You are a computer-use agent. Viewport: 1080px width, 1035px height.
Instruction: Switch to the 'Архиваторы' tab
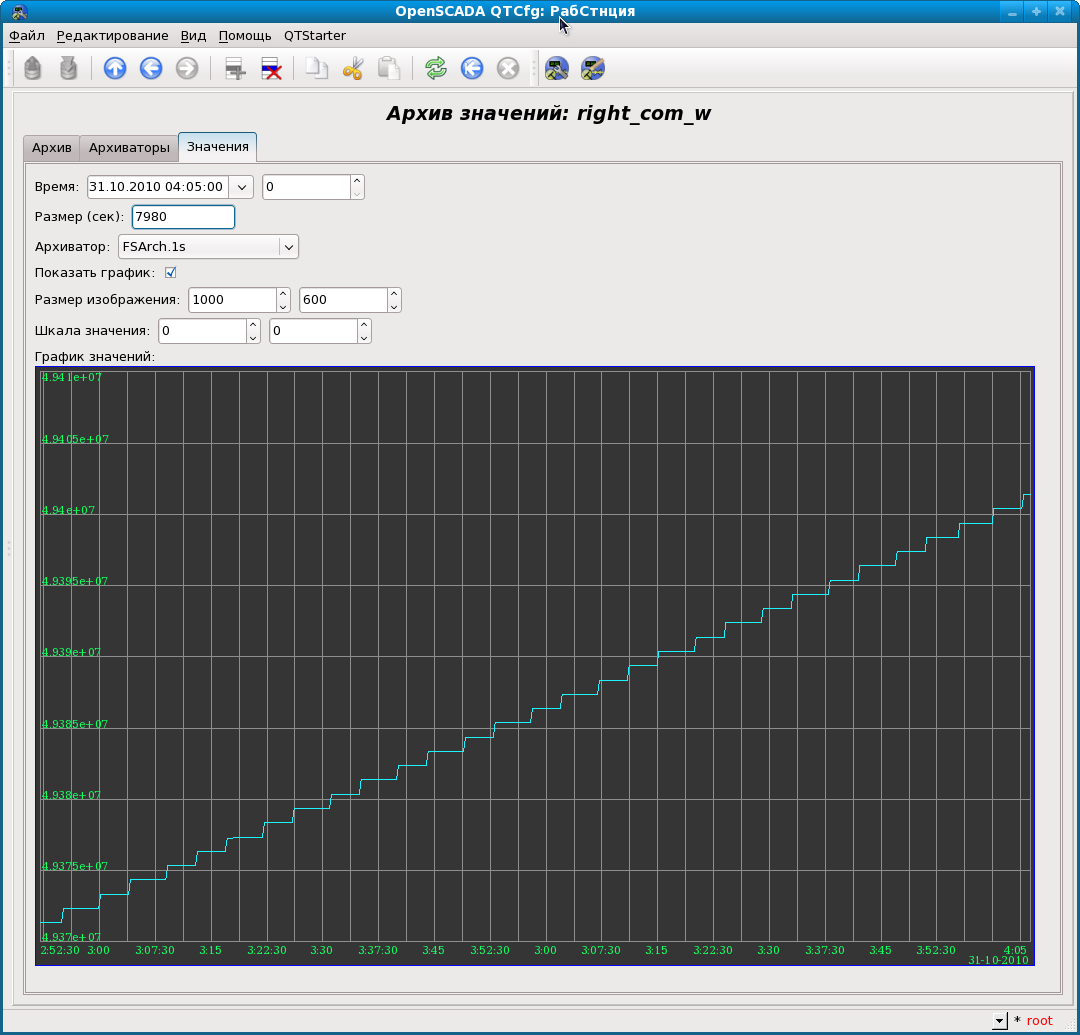pyautogui.click(x=129, y=148)
